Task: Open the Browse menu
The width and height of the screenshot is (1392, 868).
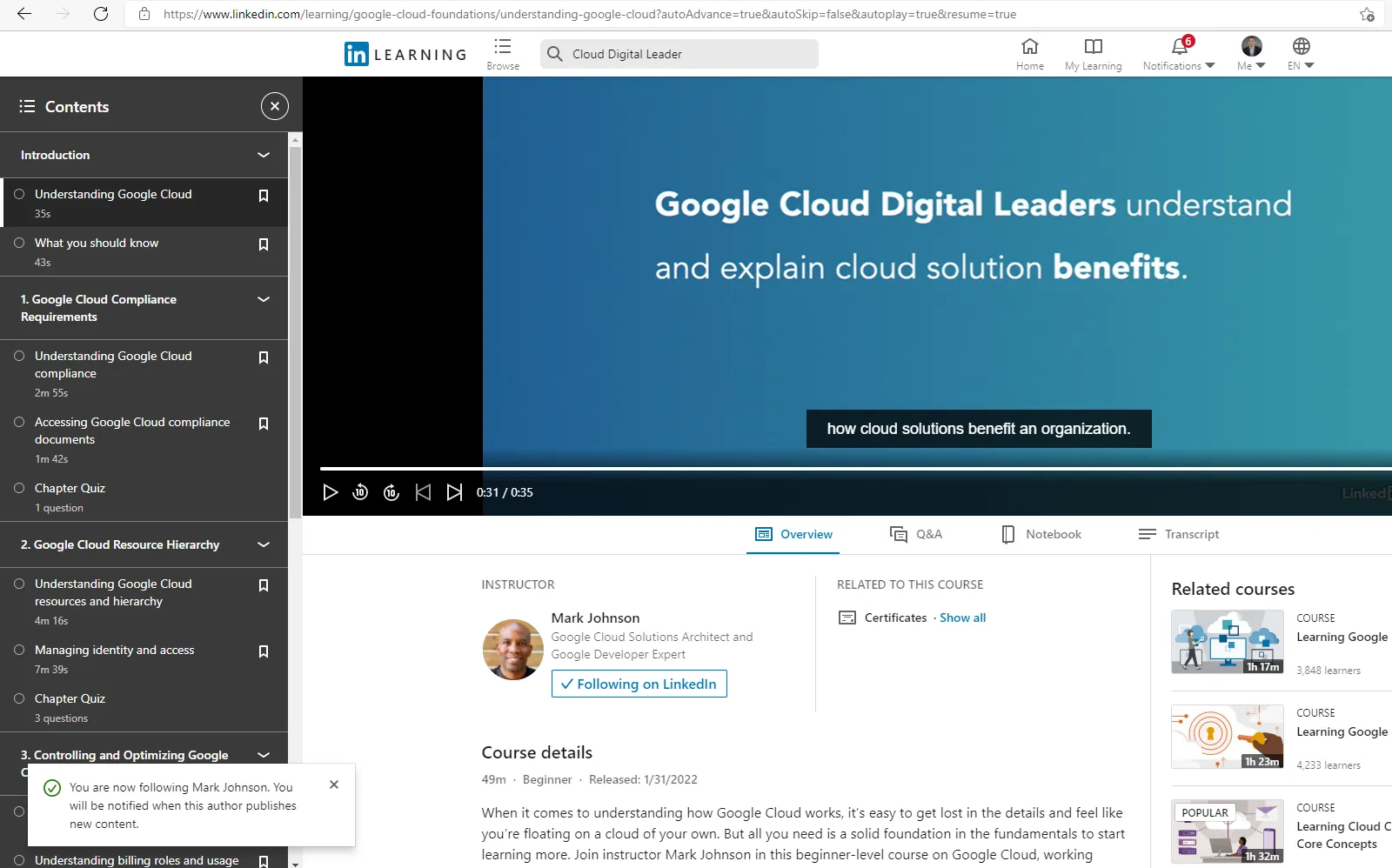Action: [x=503, y=54]
